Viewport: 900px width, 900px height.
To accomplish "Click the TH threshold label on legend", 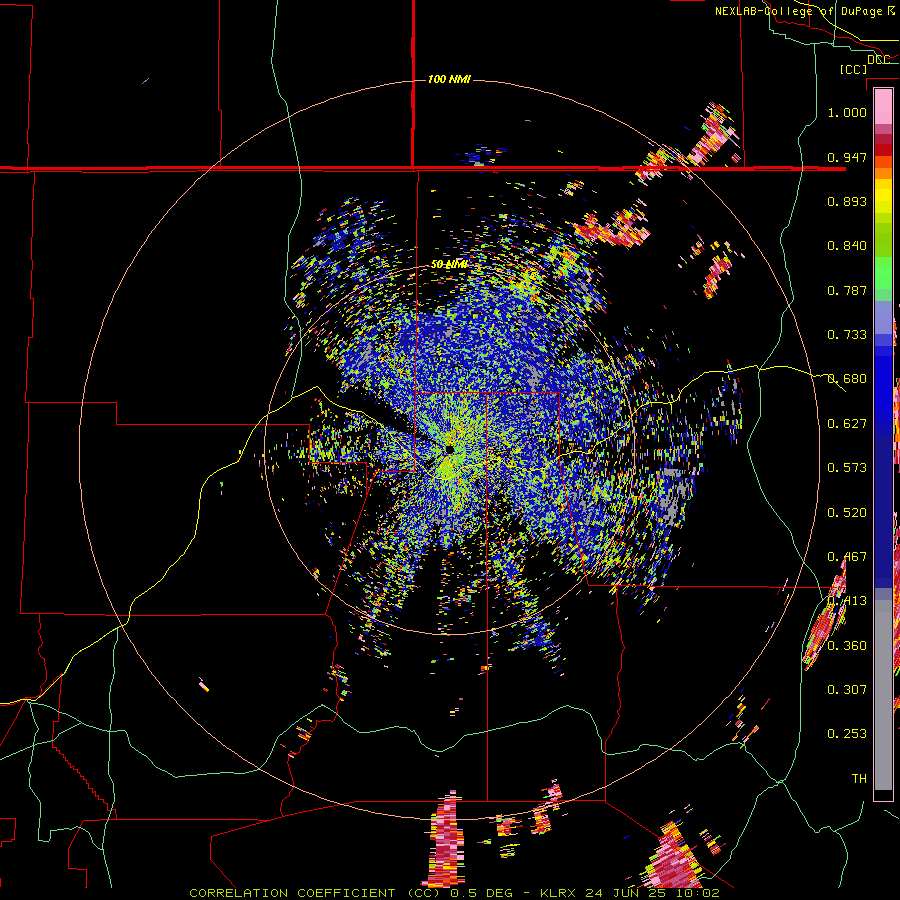I will [859, 779].
